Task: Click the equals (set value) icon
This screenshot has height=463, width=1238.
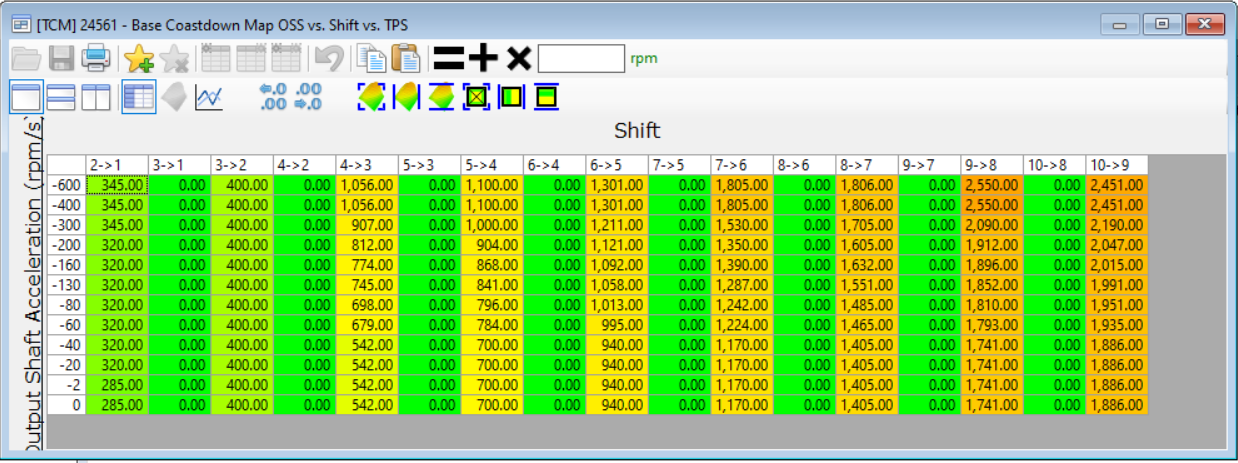Action: 449,59
